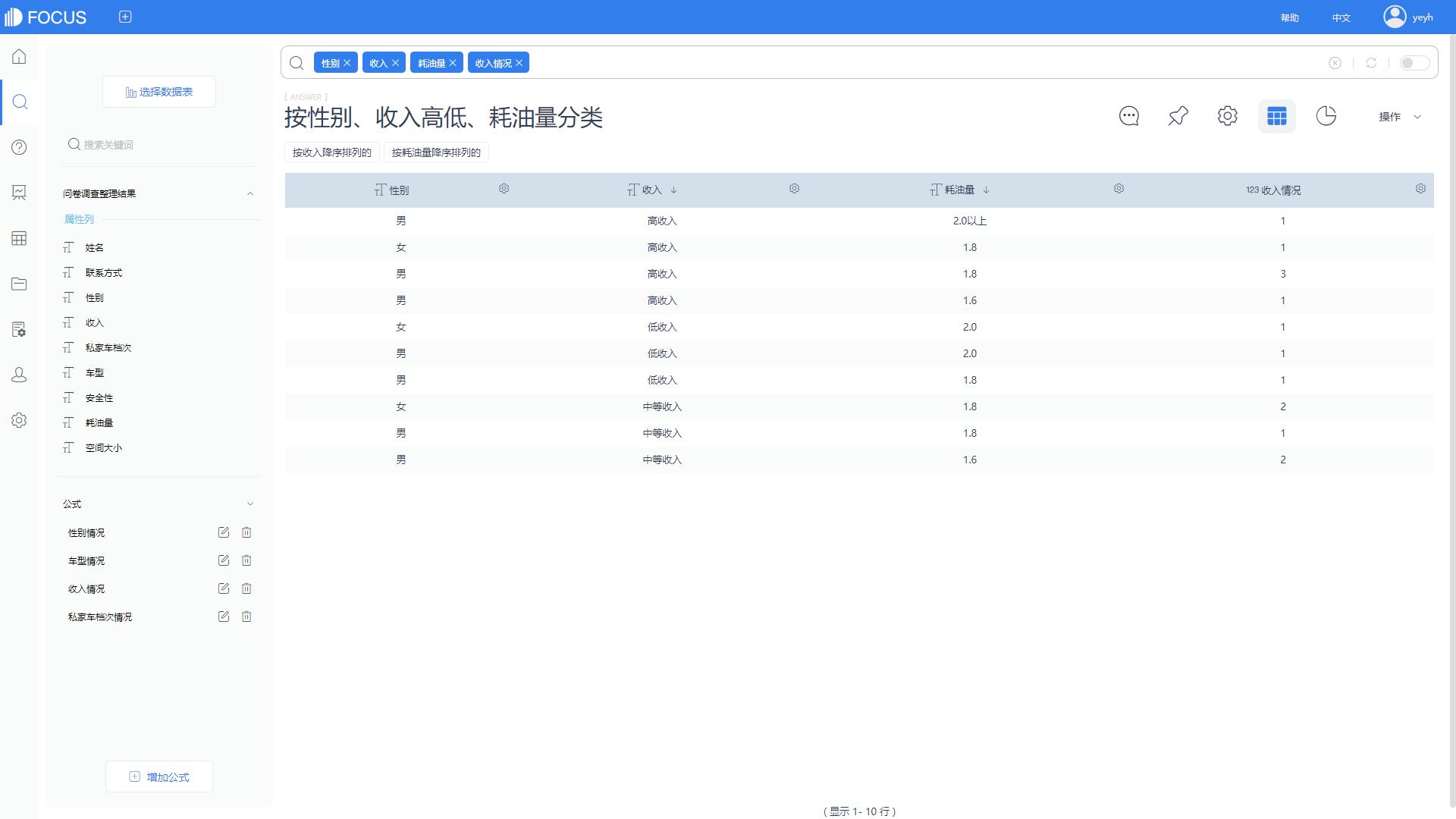Focus the 搜索关键词 input field
Image resolution: width=1456 pixels, height=819 pixels.
click(152, 144)
